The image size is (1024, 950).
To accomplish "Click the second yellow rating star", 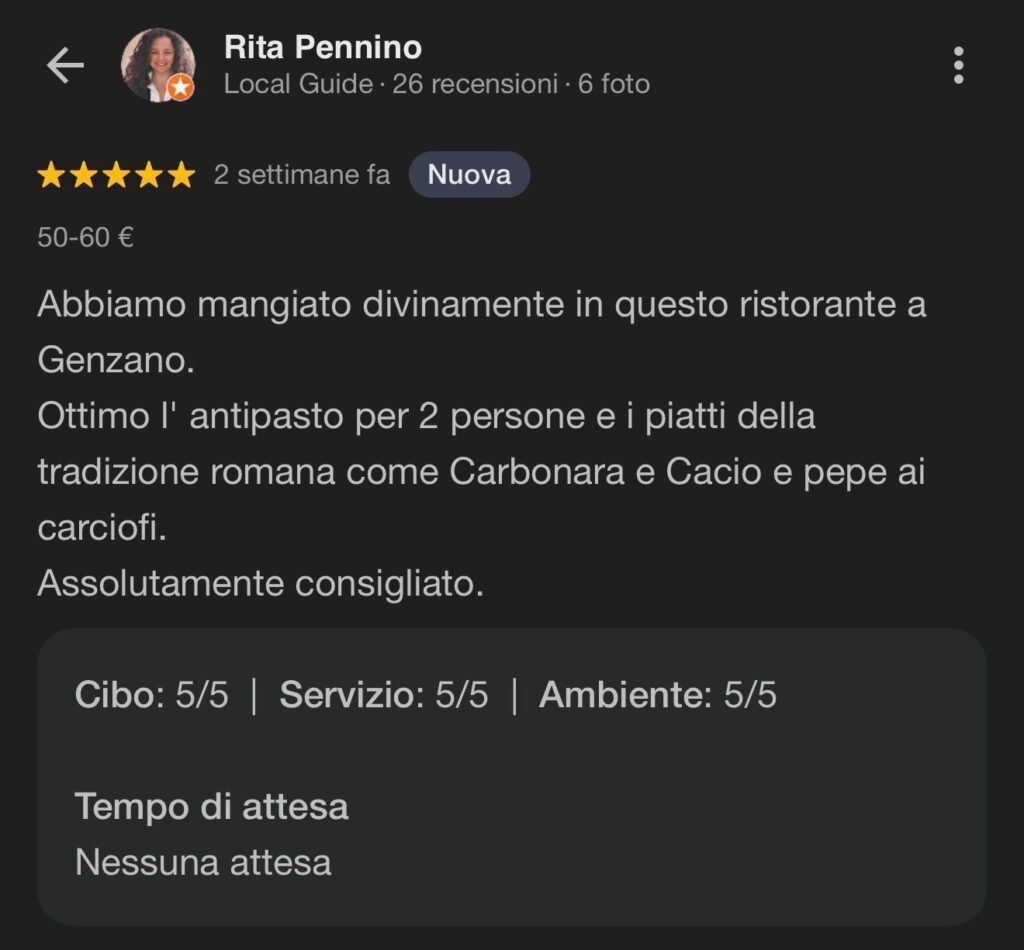I will tap(83, 176).
